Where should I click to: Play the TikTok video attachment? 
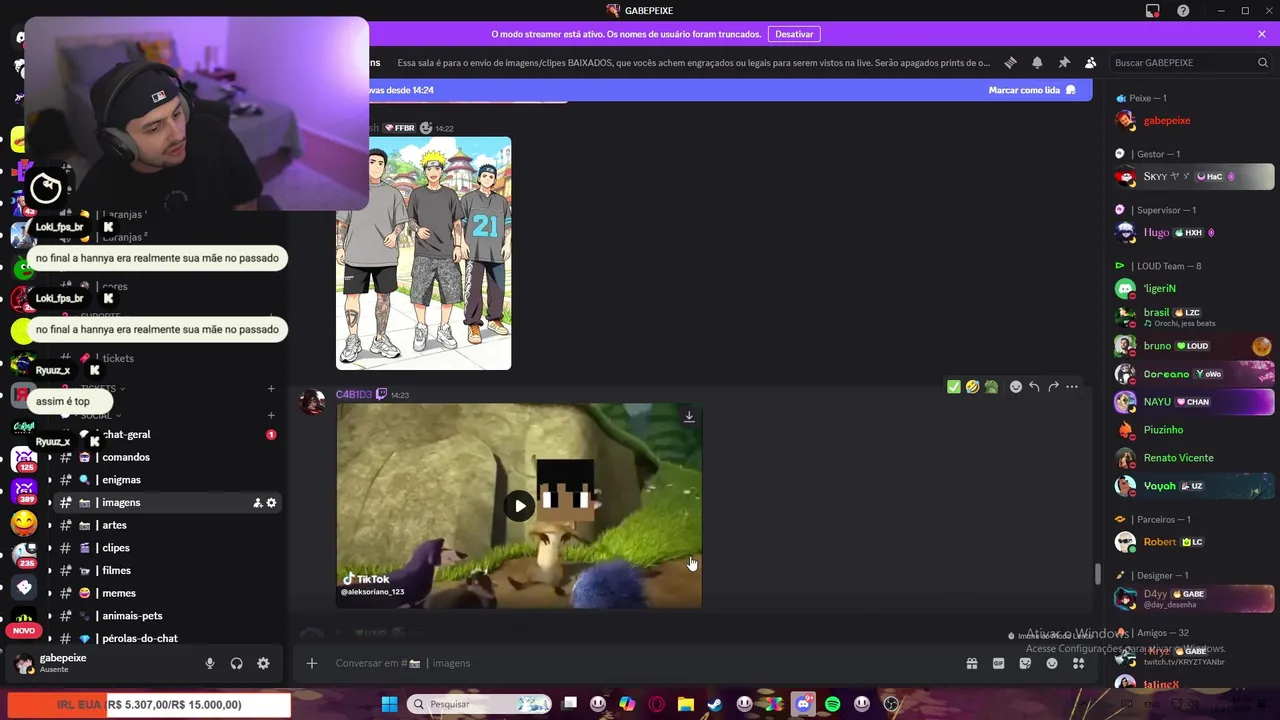coord(519,506)
